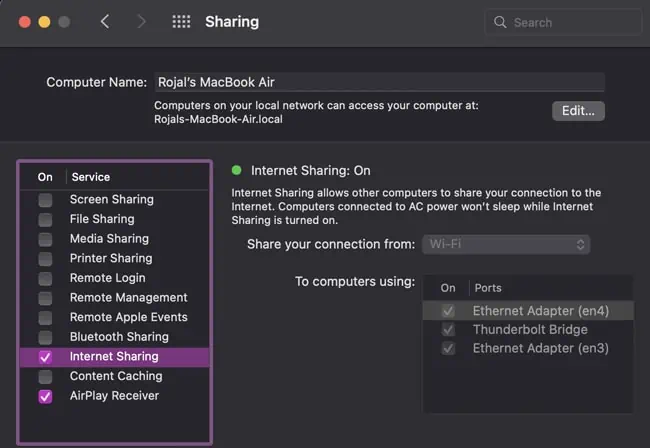Click the back navigation arrow
Image resolution: width=650 pixels, height=448 pixels.
(105, 21)
